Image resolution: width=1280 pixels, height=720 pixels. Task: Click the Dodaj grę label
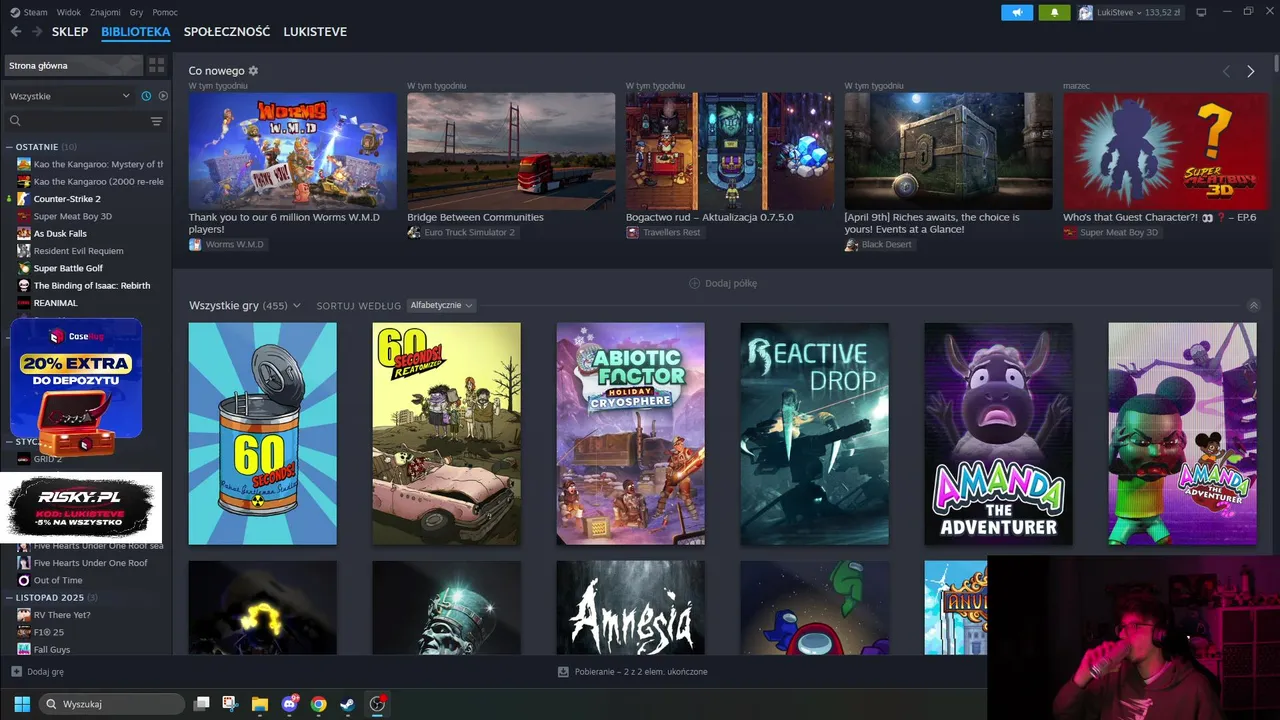coord(46,672)
